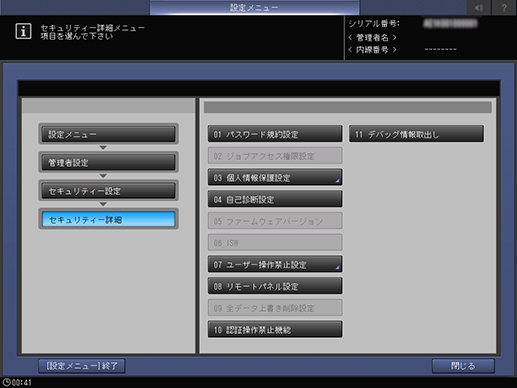The height and width of the screenshot is (388, 517).
Task: Click the 内線番号 label
Action: click(372, 50)
